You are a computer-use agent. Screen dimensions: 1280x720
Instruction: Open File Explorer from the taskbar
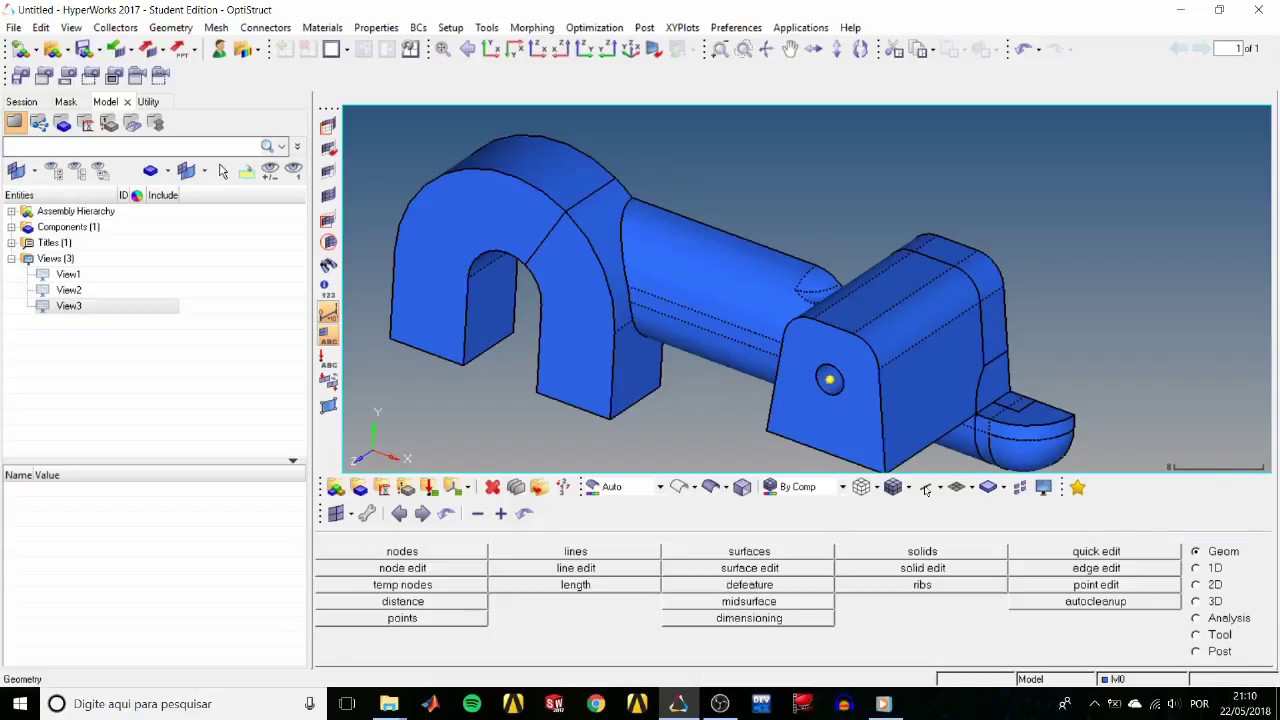(389, 704)
